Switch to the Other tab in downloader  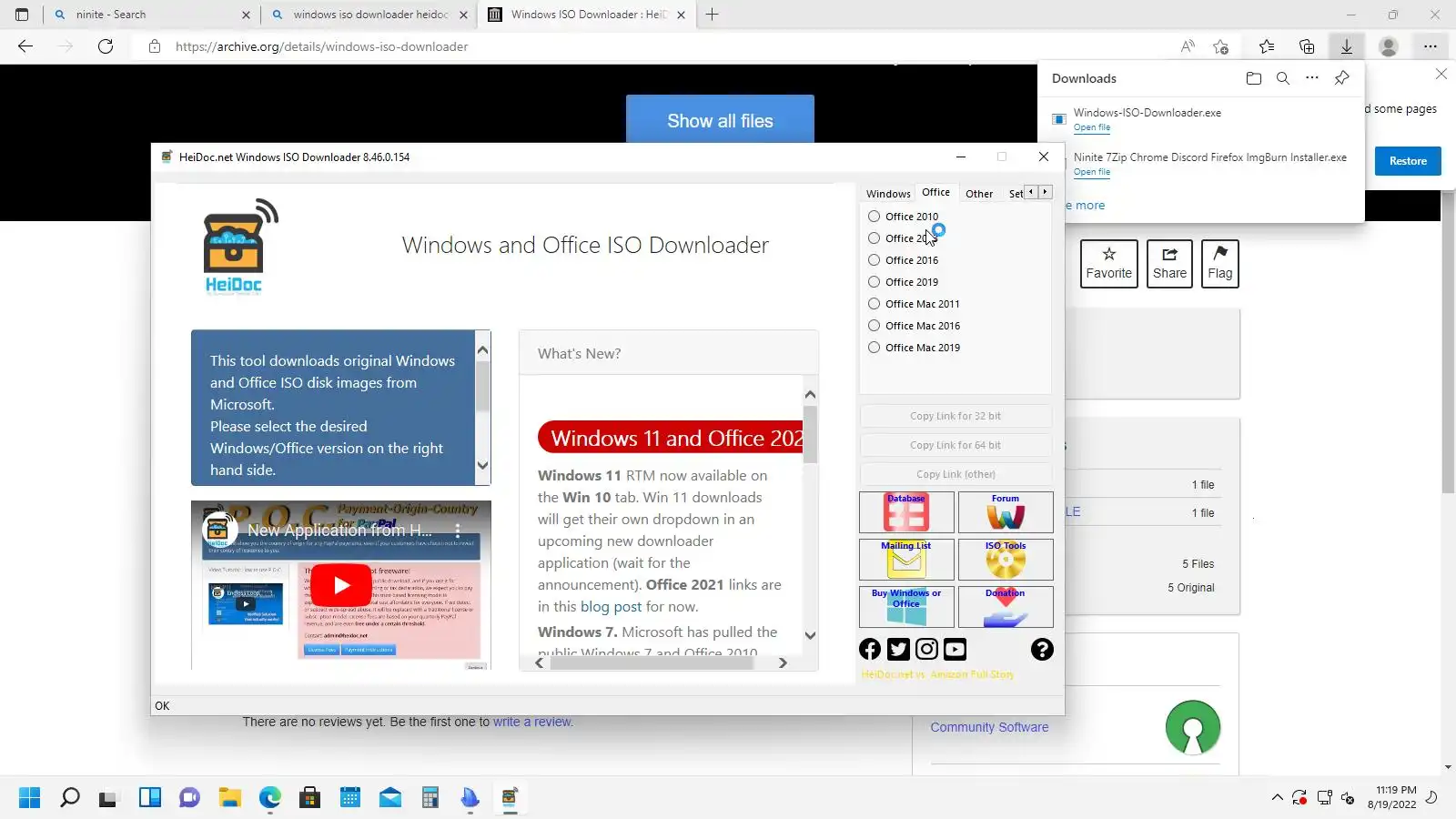click(x=979, y=194)
